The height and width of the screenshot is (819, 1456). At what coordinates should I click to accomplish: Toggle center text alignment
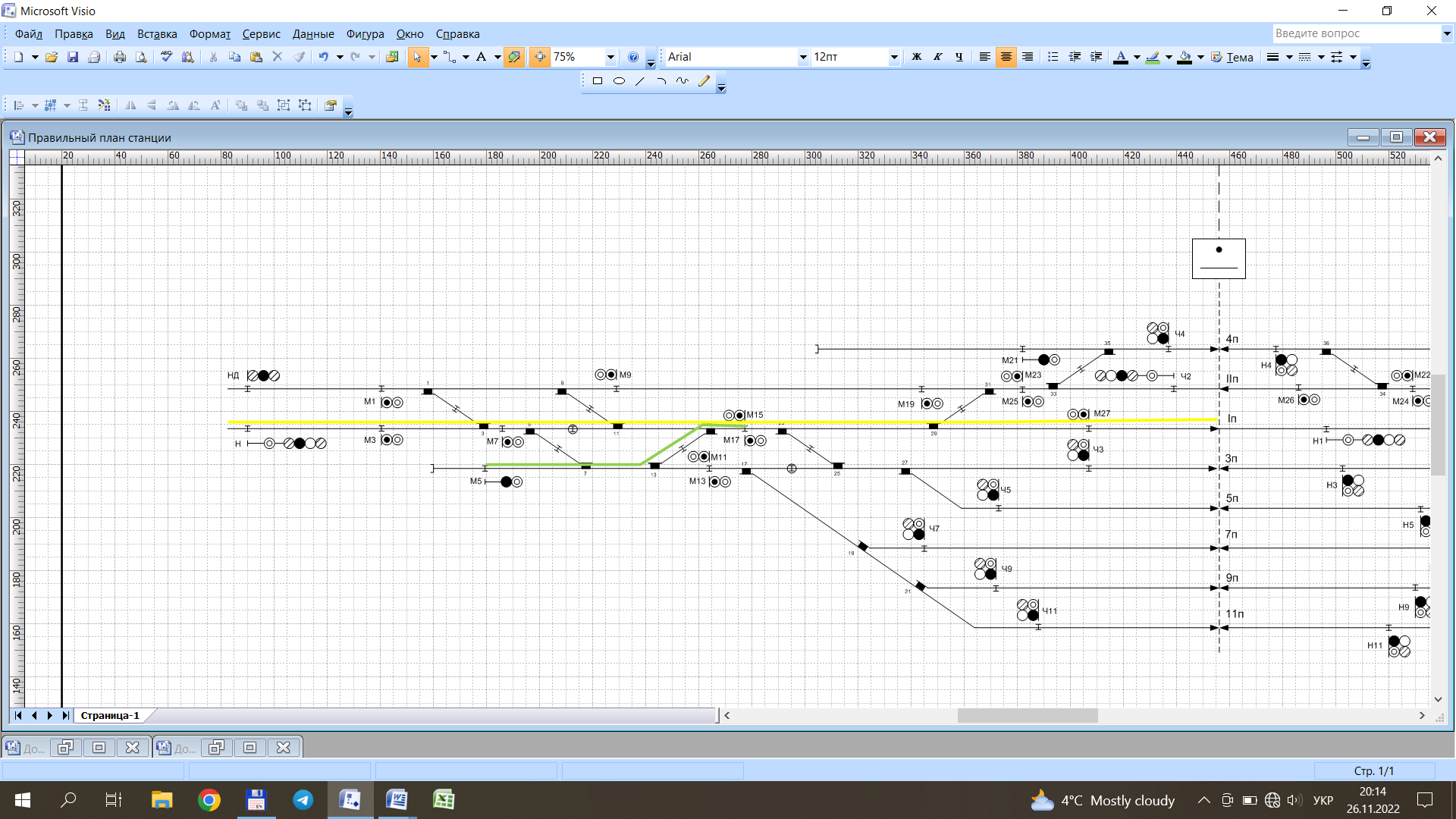pos(1006,57)
